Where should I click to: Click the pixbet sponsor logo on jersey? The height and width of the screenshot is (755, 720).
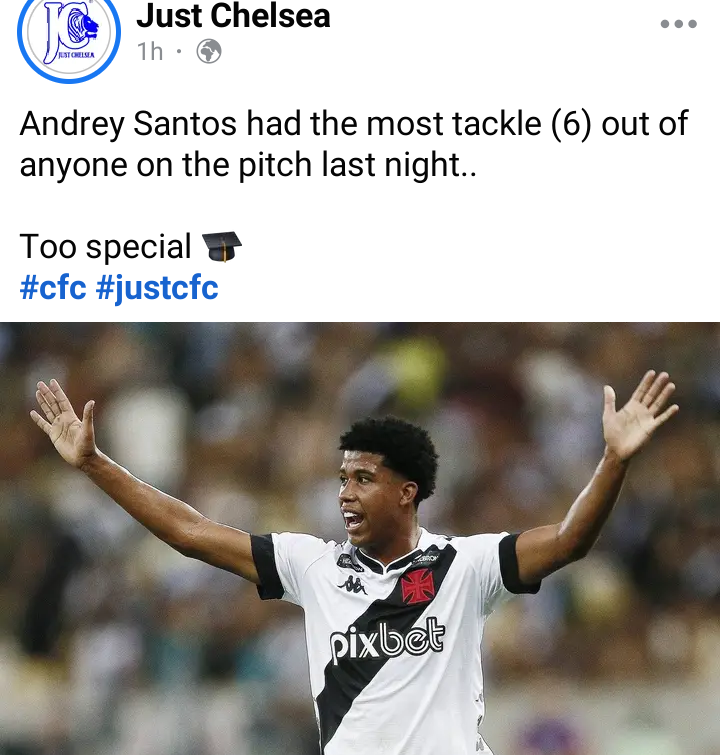[387, 638]
